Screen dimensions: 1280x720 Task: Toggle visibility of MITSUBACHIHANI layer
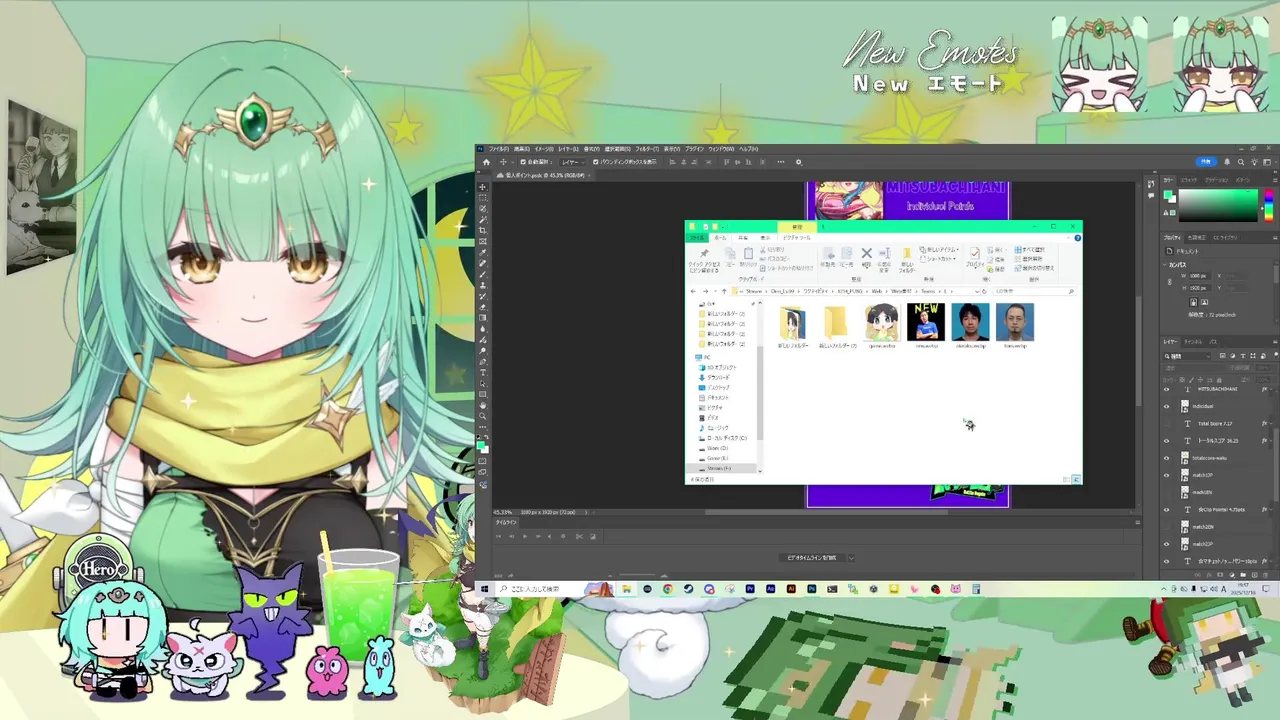[x=1166, y=389]
